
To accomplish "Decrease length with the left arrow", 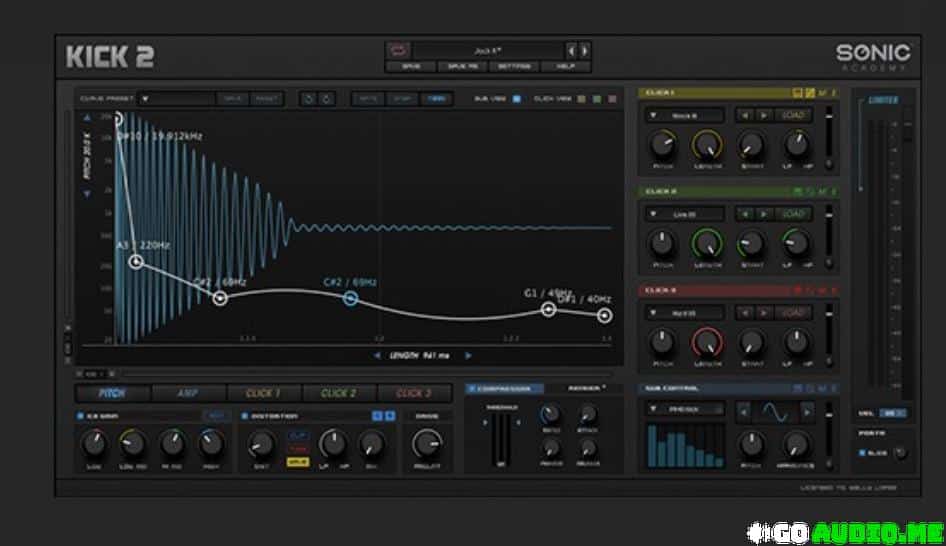I will 377,356.
